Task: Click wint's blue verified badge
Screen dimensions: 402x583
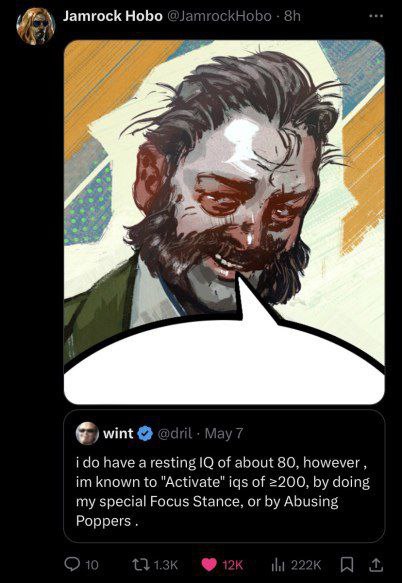Action: pos(146,434)
